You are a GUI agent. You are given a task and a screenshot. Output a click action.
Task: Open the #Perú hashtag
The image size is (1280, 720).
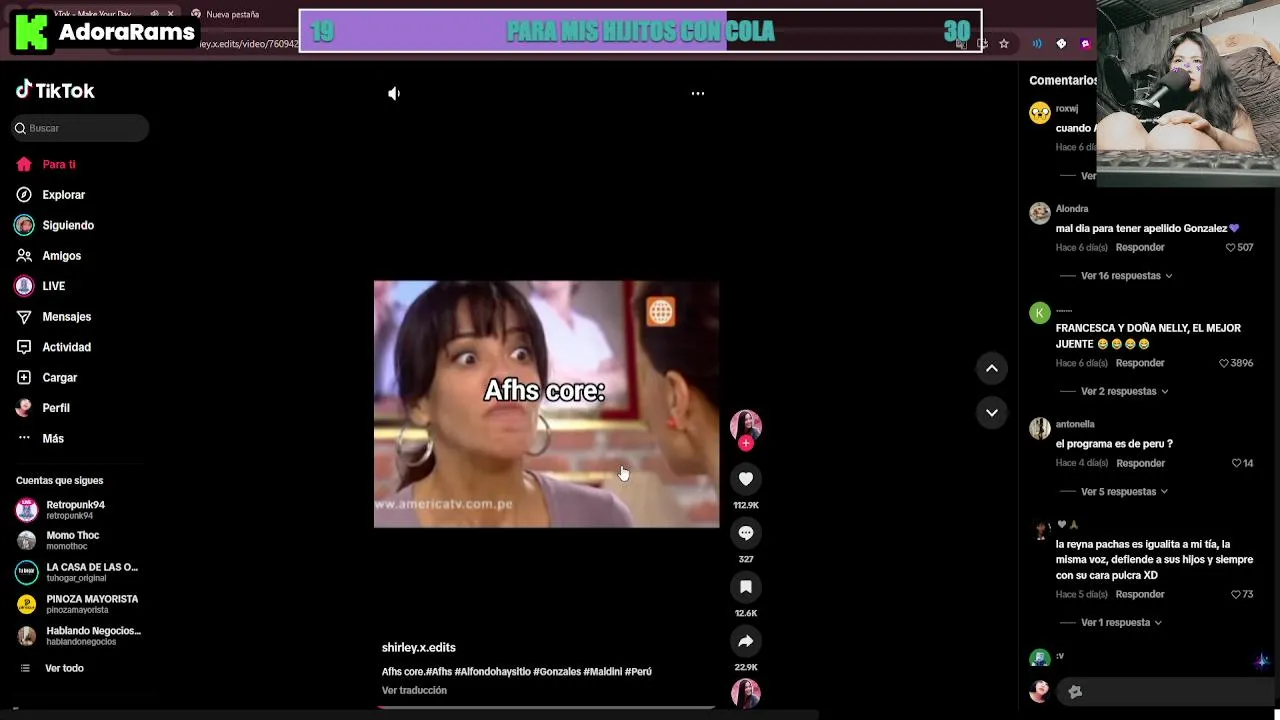[x=638, y=672]
